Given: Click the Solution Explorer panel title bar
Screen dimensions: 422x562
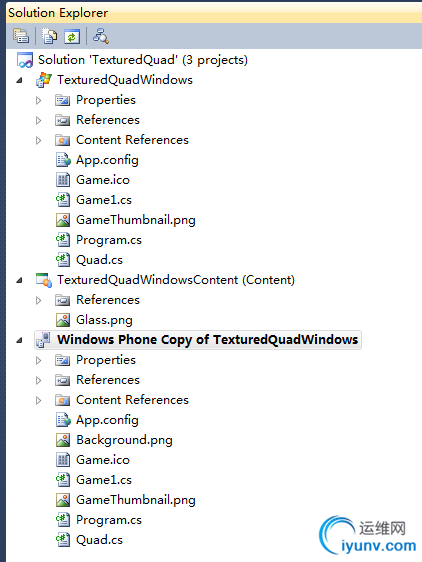Looking at the screenshot, I should coord(214,13).
